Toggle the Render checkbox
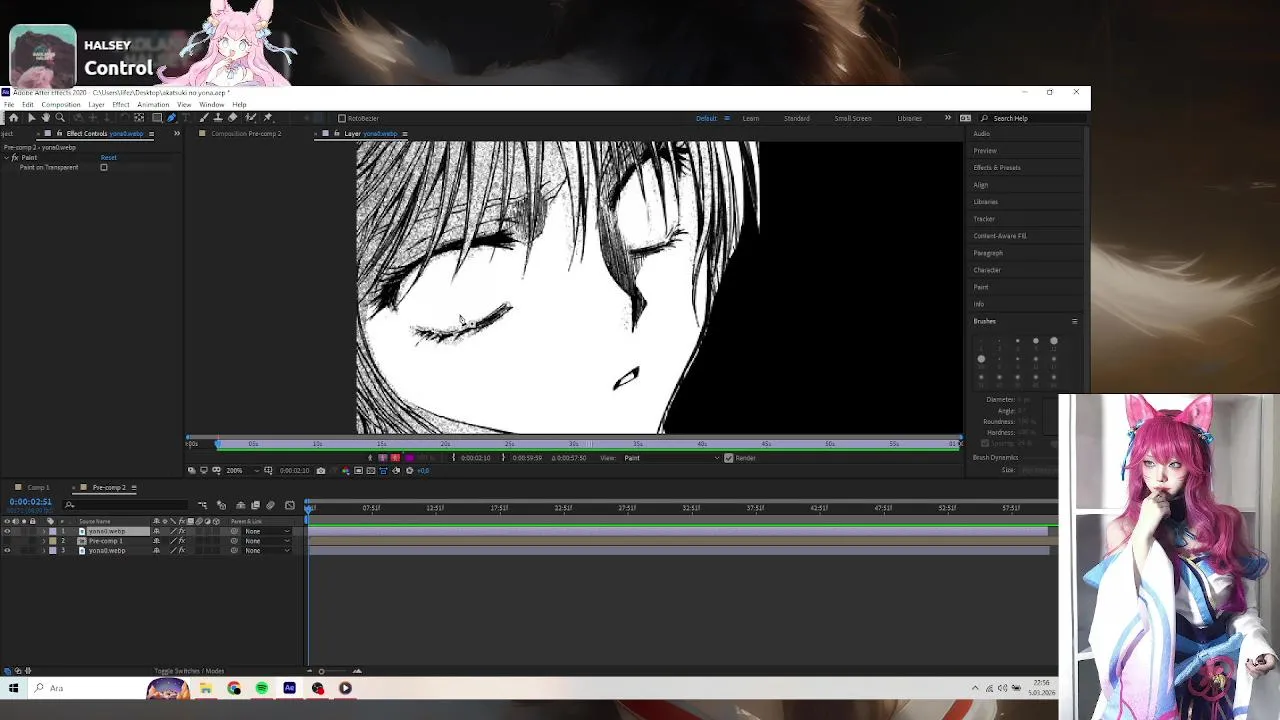The width and height of the screenshot is (1280, 720). [x=728, y=458]
